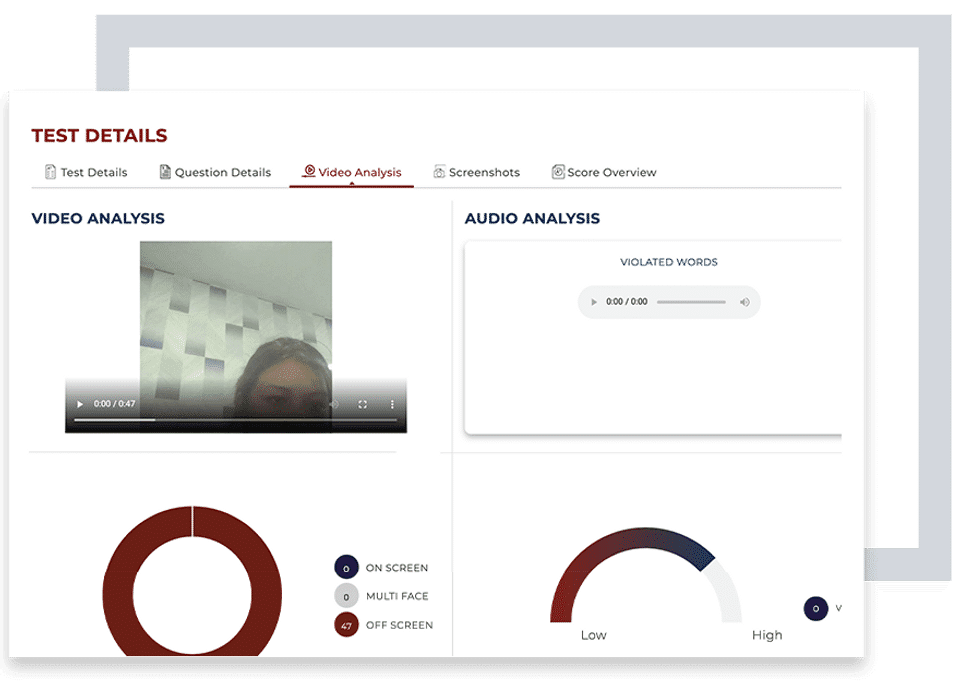Screen dimensions: 960x683
Task: Adjust the audio player seek slider
Action: coord(691,302)
